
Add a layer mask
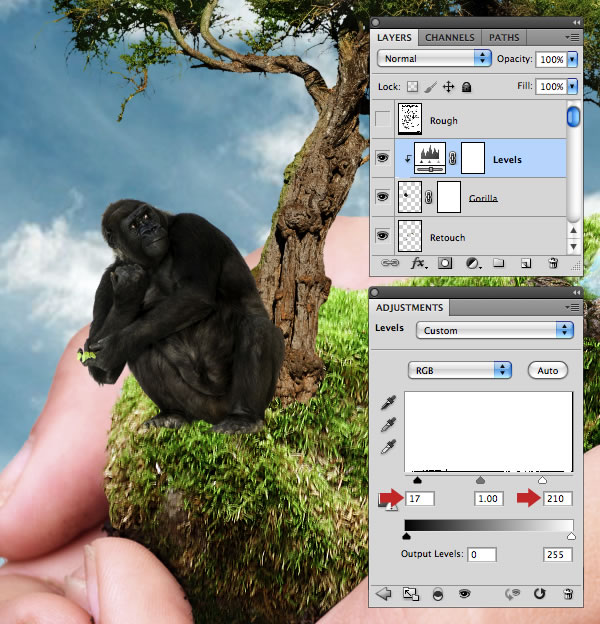pyautogui.click(x=445, y=263)
